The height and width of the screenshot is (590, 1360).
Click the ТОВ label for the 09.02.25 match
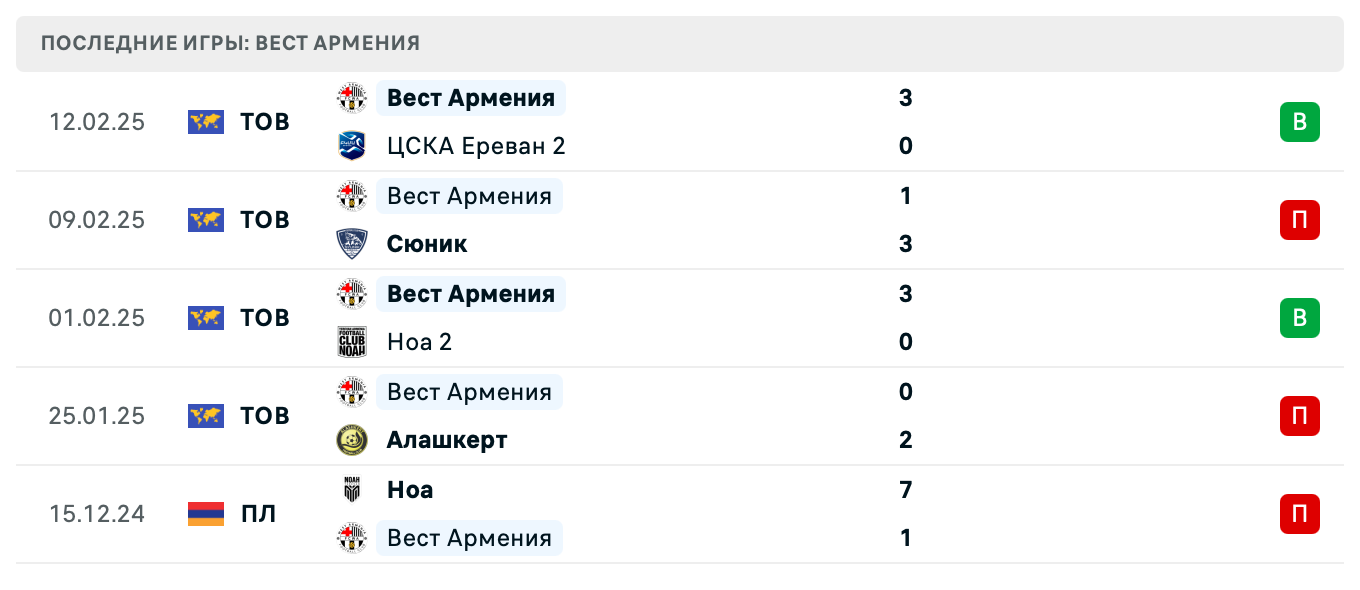263,220
